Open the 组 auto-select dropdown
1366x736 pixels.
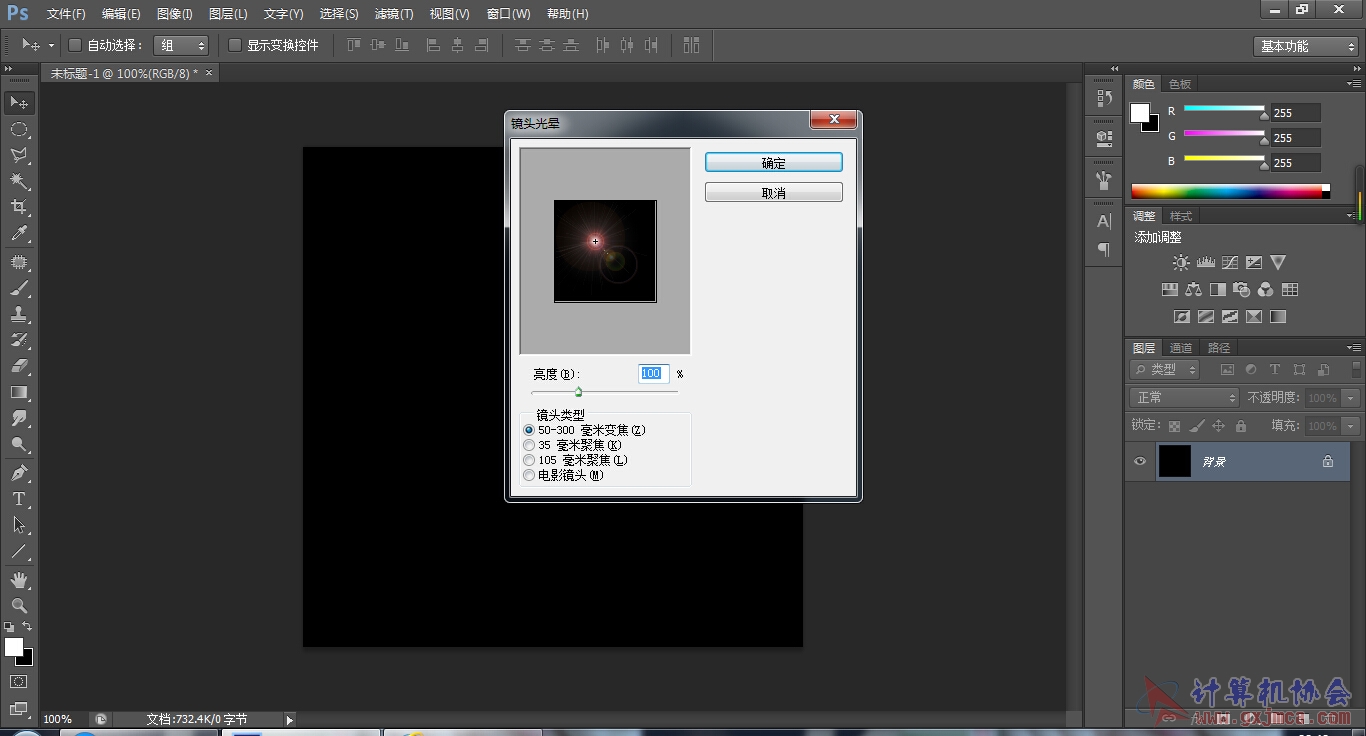pyautogui.click(x=181, y=45)
